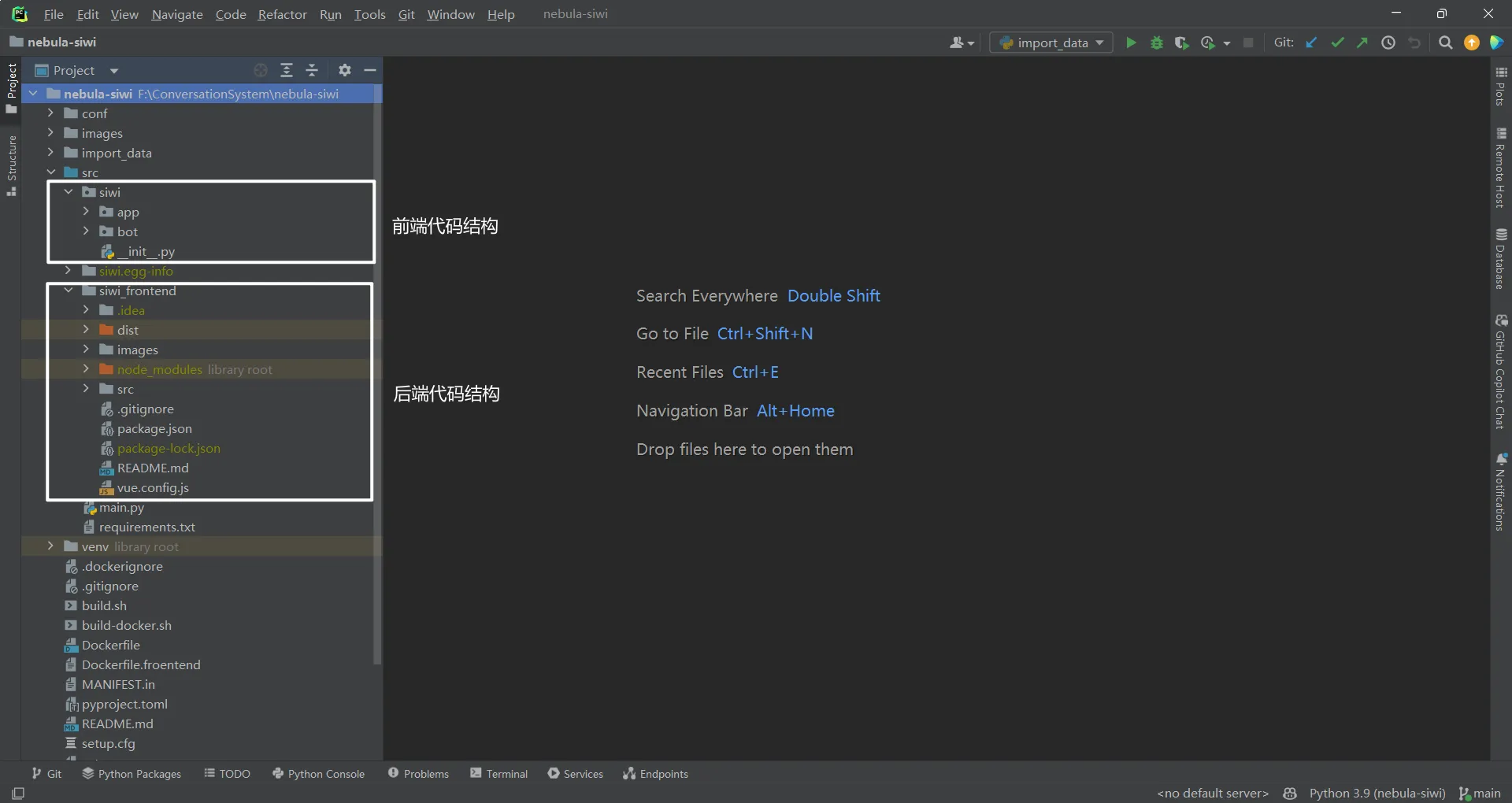
Task: Open IDE updates orange icon
Action: [1471, 43]
